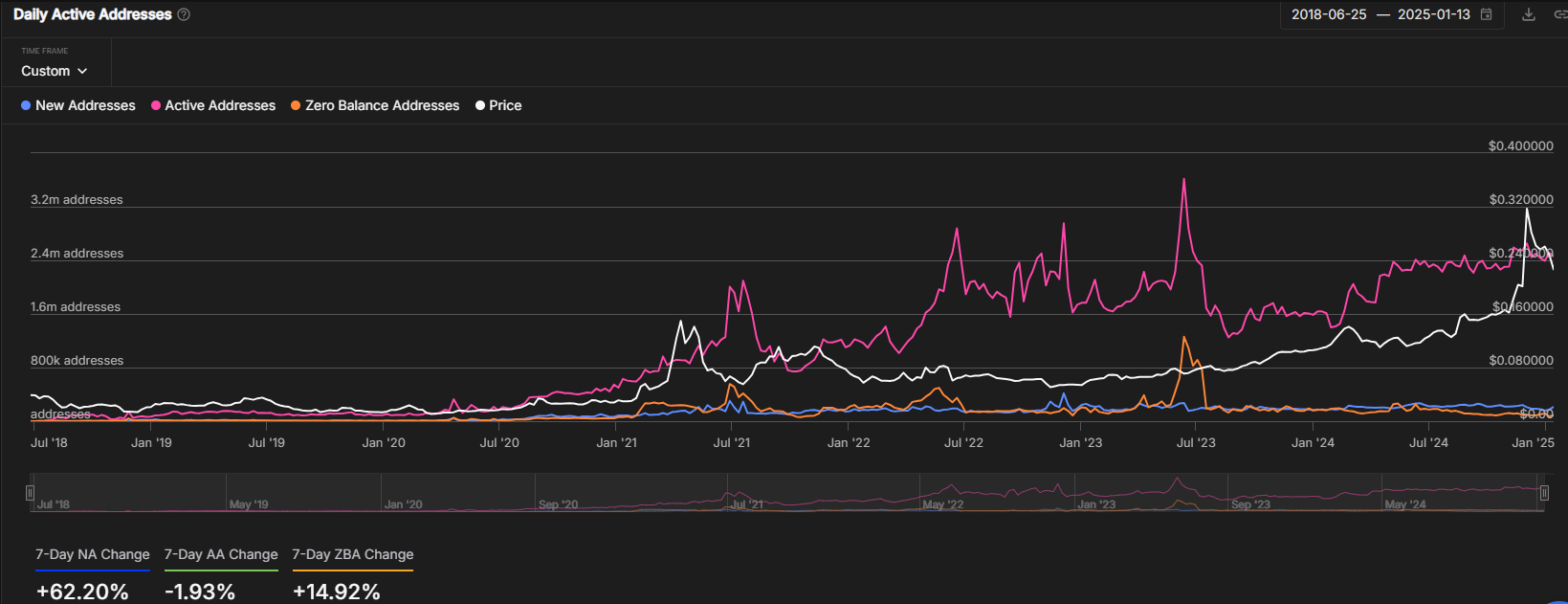Click the Jan '23 main x-axis label

[1081, 443]
